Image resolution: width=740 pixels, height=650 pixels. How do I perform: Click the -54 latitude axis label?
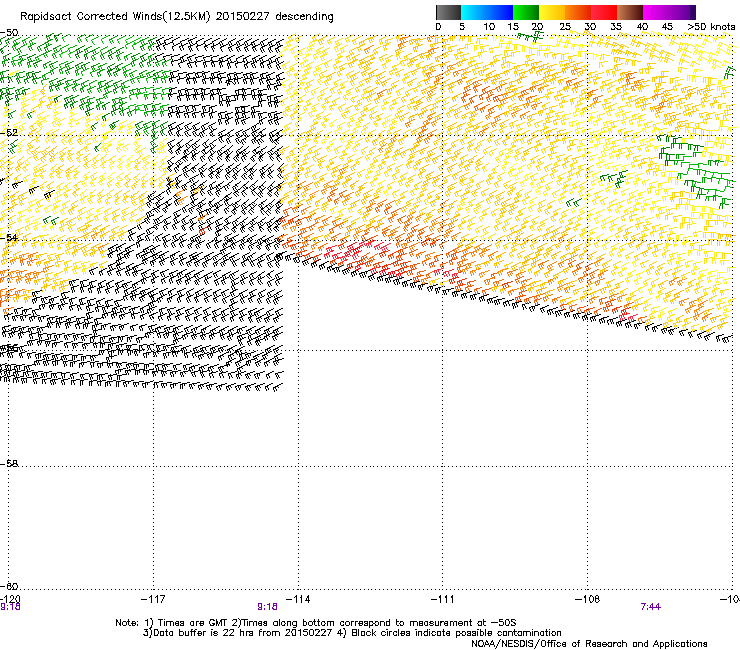pos(9,237)
